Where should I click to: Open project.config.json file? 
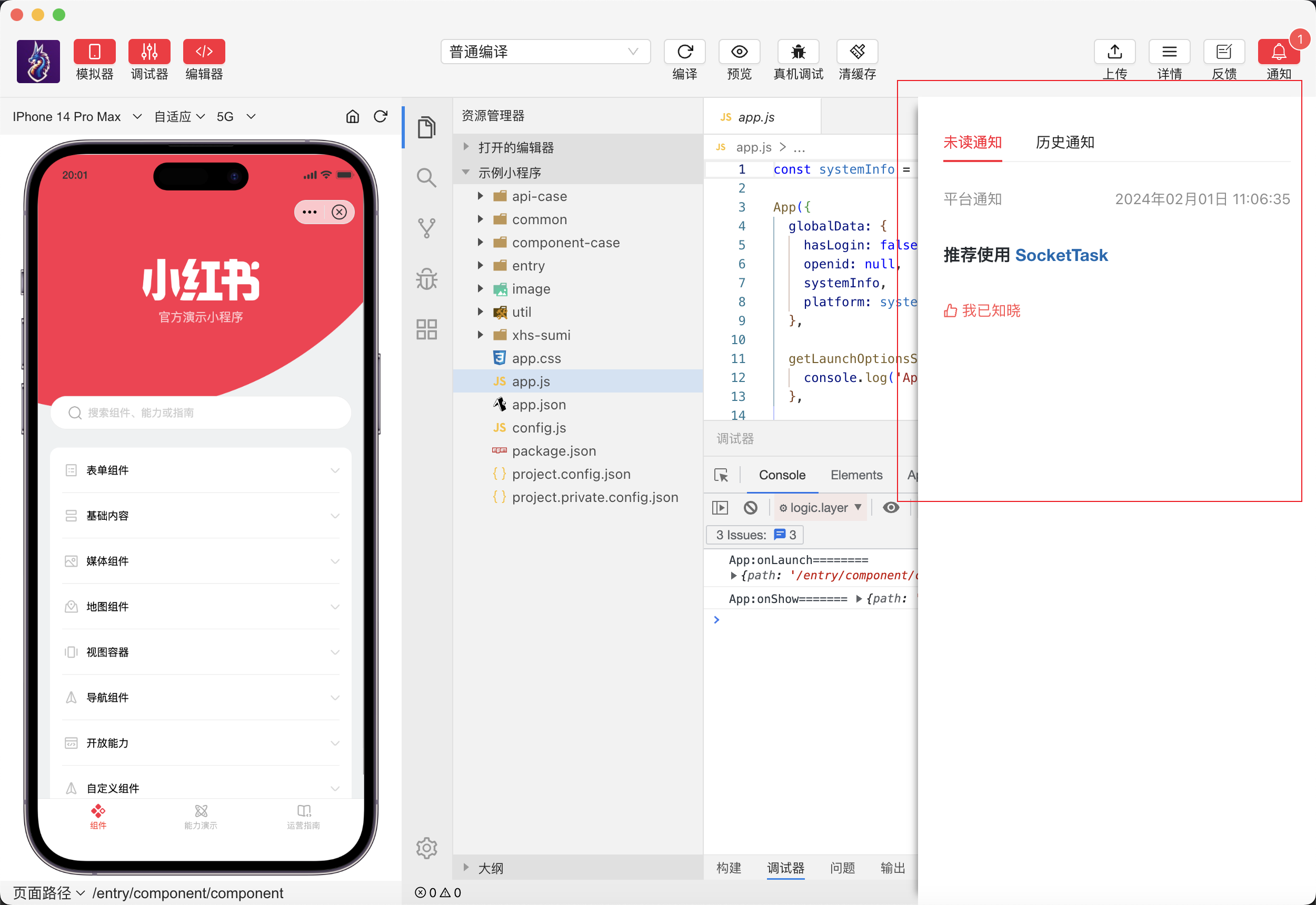tap(578, 474)
